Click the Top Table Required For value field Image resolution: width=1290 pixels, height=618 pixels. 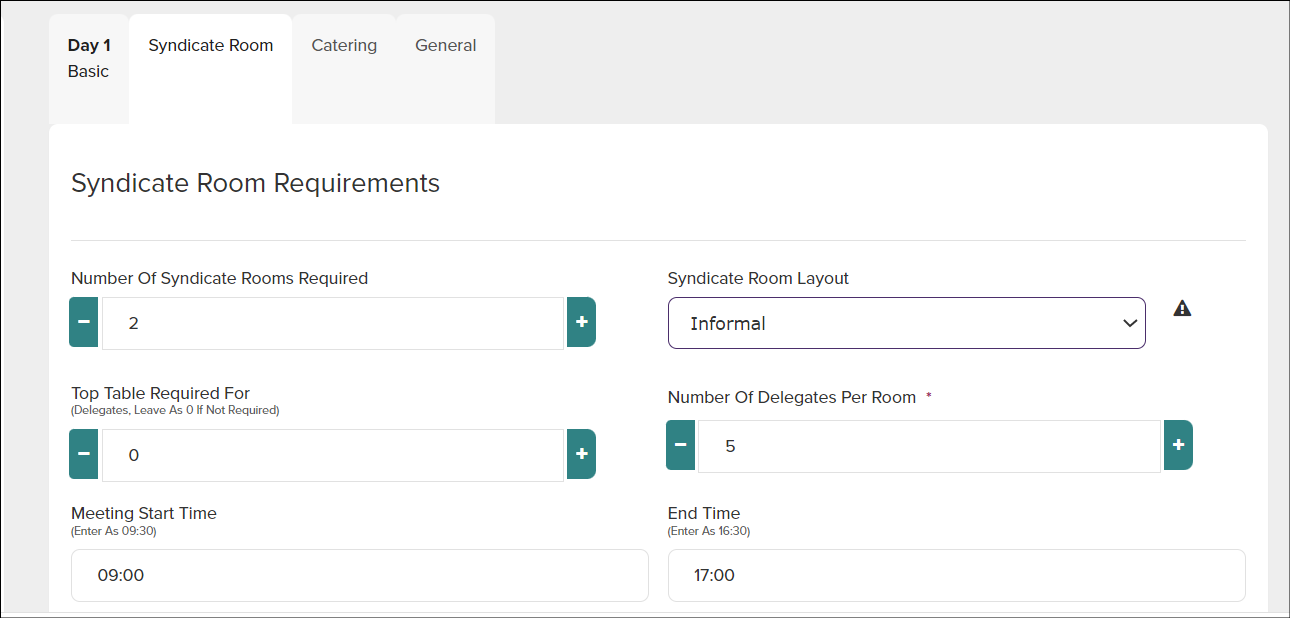tap(333, 455)
